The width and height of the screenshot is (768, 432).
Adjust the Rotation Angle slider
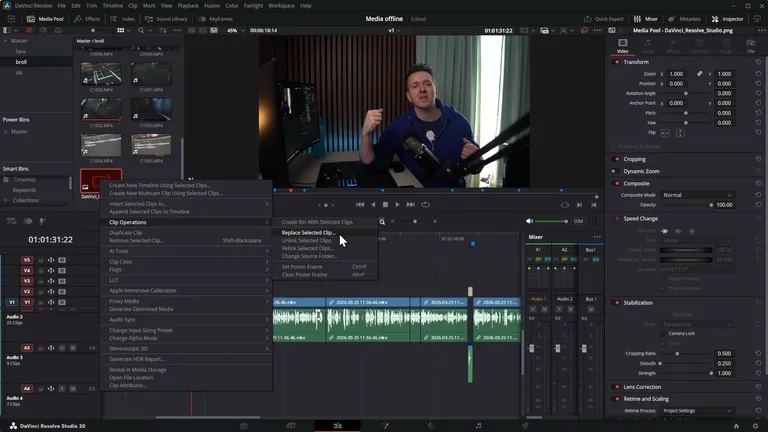pos(686,94)
